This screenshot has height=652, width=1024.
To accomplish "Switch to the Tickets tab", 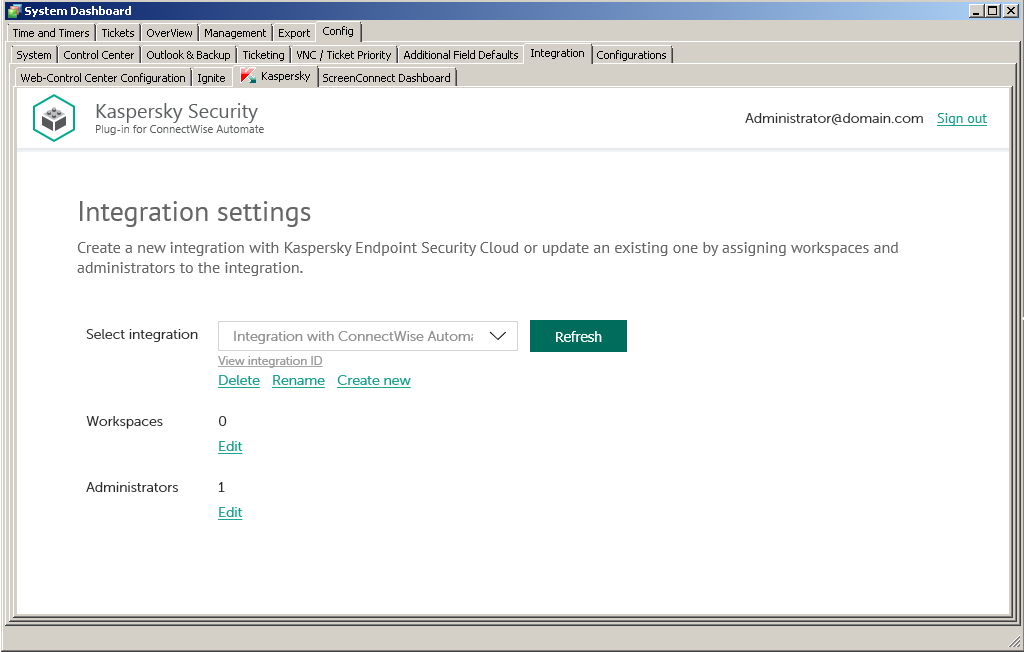I will 118,33.
